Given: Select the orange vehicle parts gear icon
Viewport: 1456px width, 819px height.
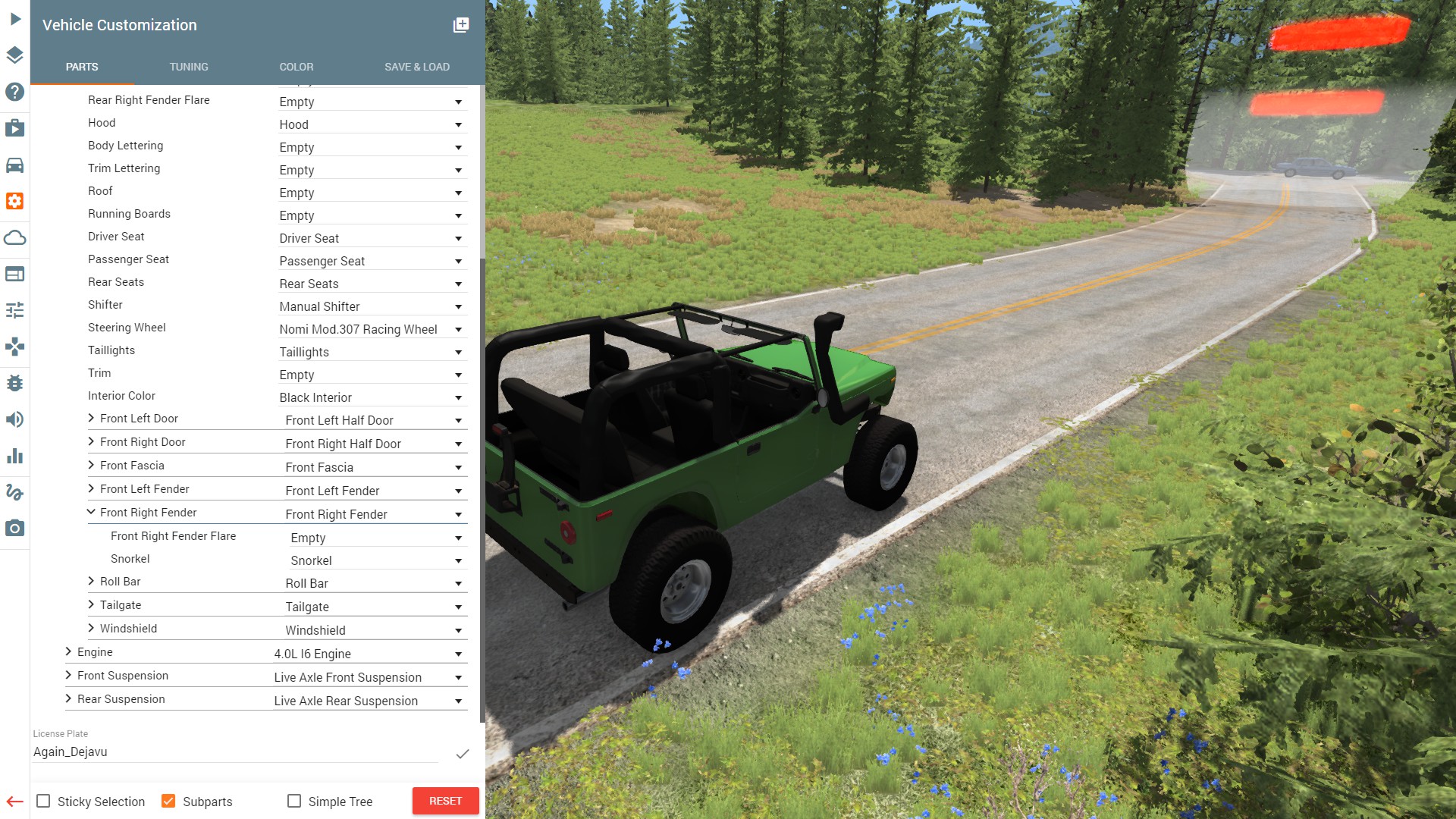Looking at the screenshot, I should pos(15,201).
